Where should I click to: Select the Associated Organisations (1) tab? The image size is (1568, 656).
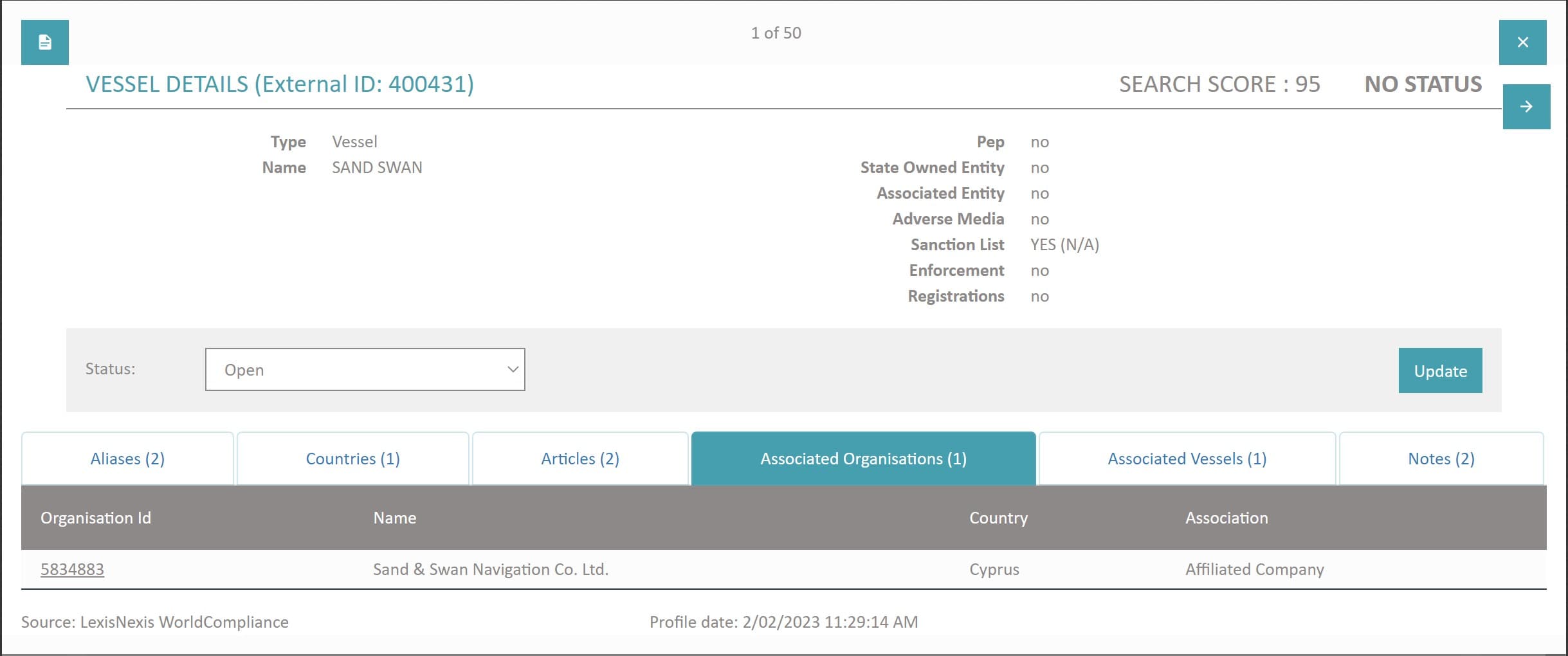tap(863, 459)
